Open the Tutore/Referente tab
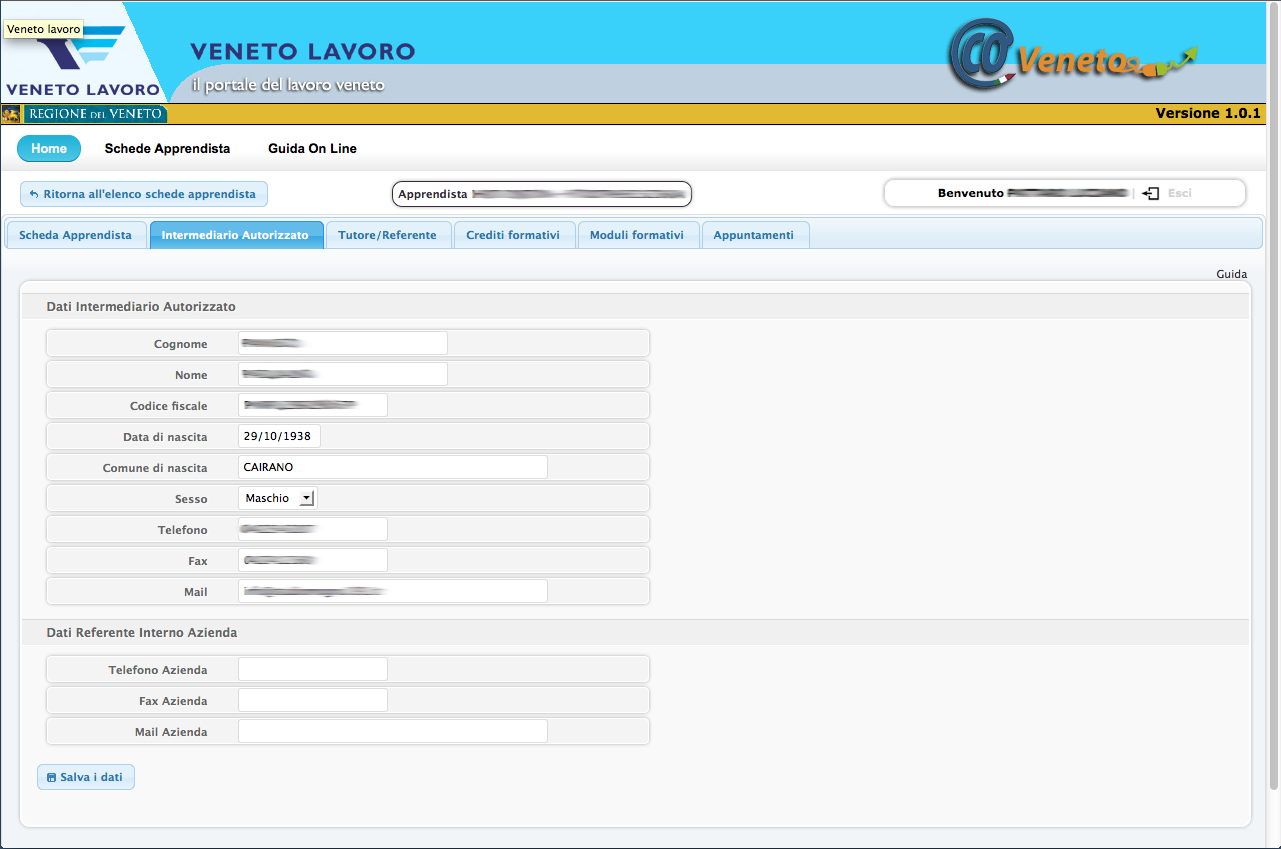The width and height of the screenshot is (1281, 849). click(x=387, y=235)
